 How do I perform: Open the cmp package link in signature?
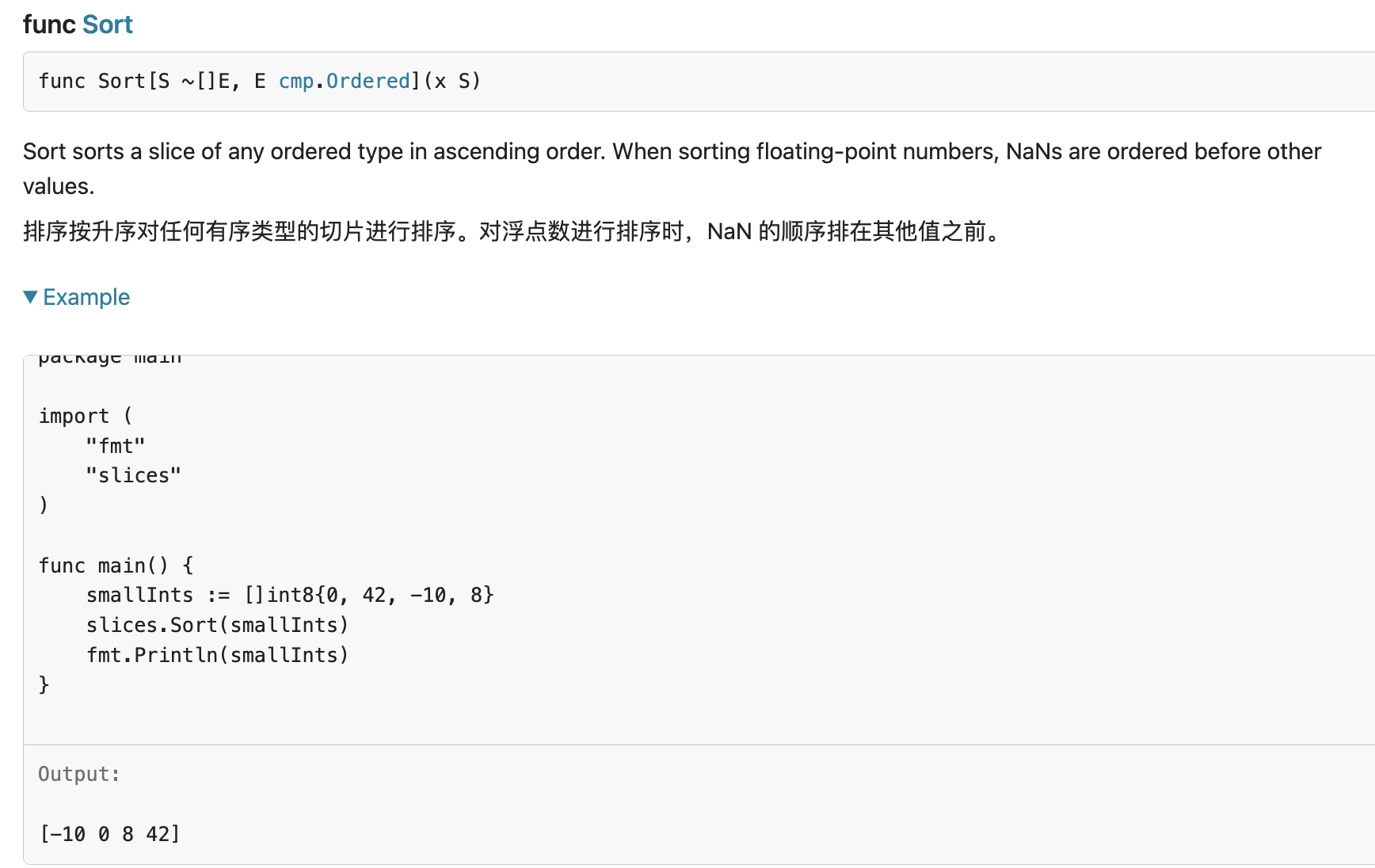(295, 82)
